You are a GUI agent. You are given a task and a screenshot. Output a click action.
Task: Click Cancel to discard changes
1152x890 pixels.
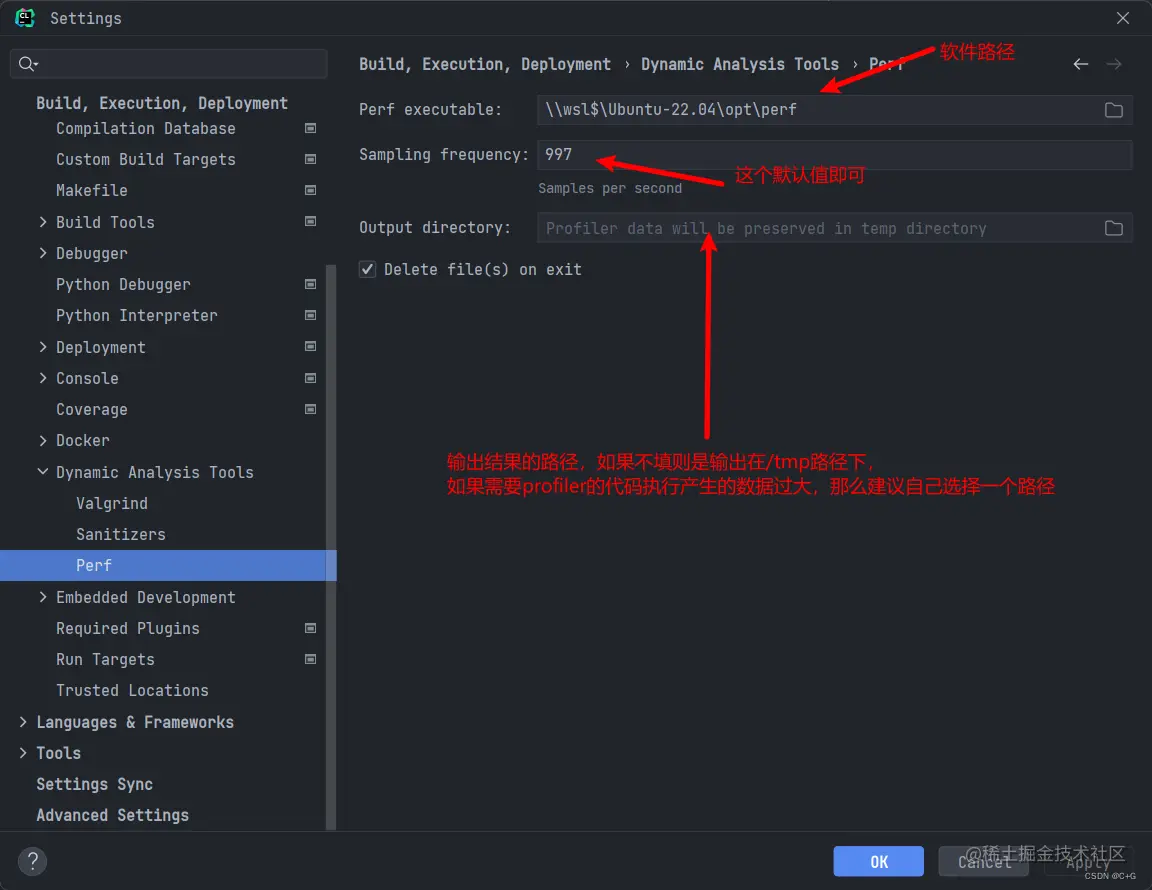(x=983, y=861)
